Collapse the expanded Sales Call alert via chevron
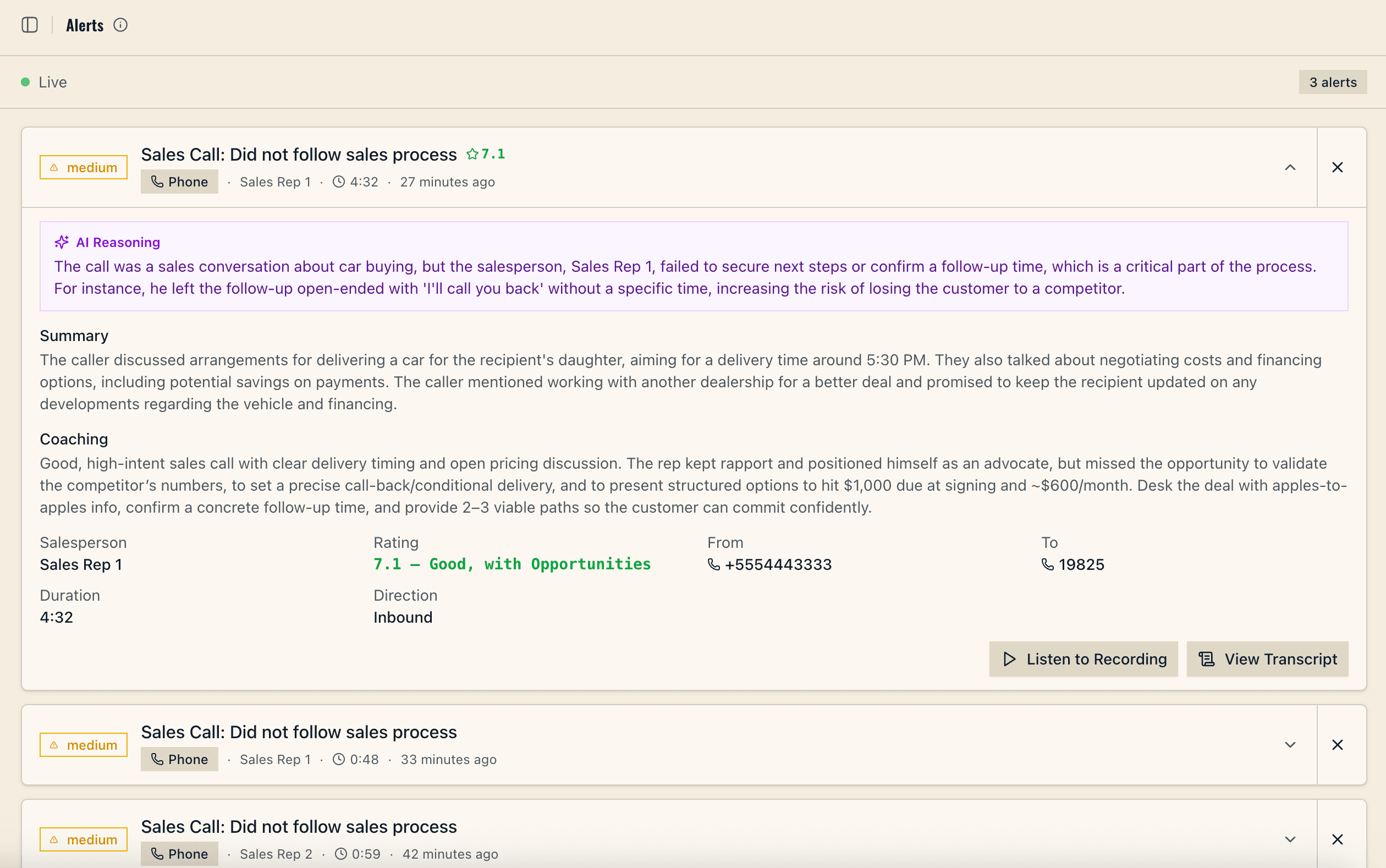Screen dimensions: 1386x868 pos(1290,167)
